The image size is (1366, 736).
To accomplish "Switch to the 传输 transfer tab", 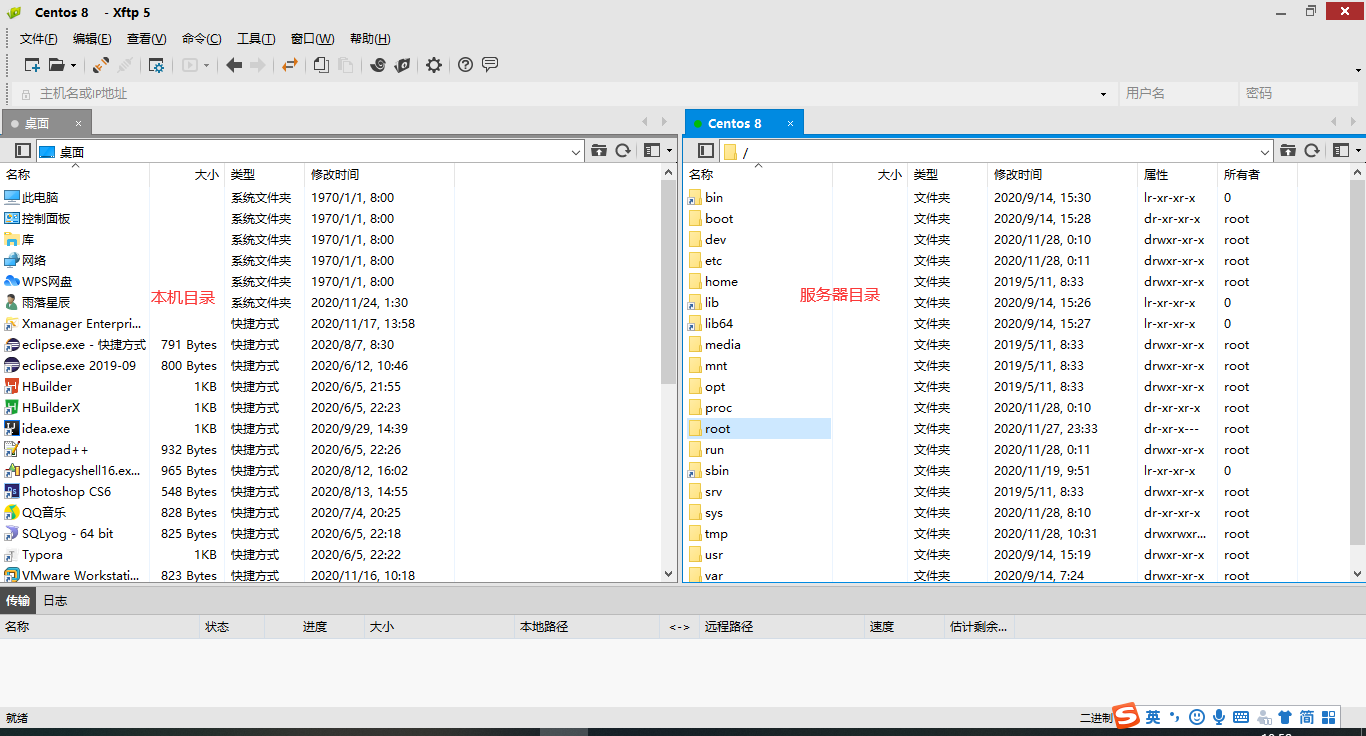I will tap(18, 601).
